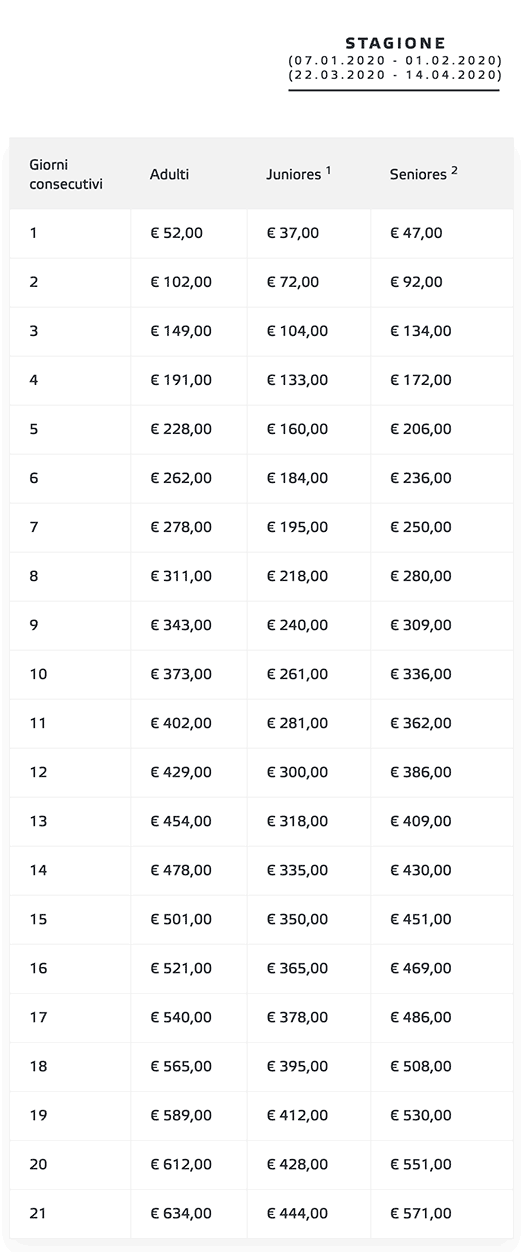524x1252 pixels.
Task: Click the 6-day Seniores price € 236,00
Action: point(420,478)
